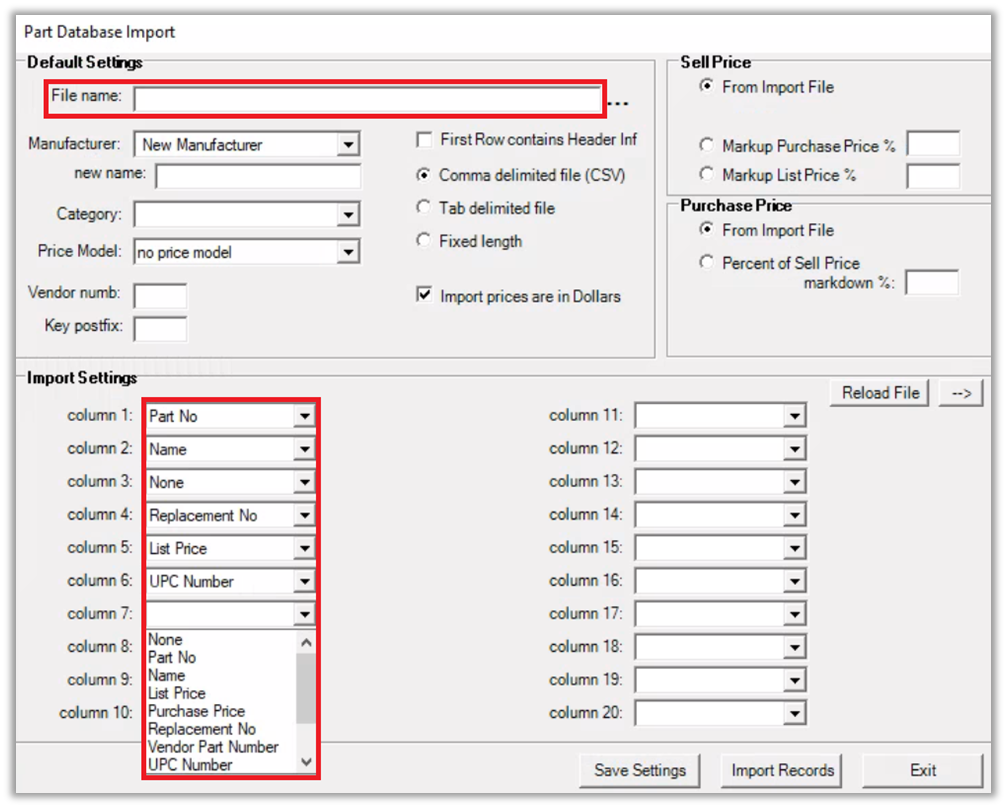Click the arrow button beside Reload File

coord(961,393)
